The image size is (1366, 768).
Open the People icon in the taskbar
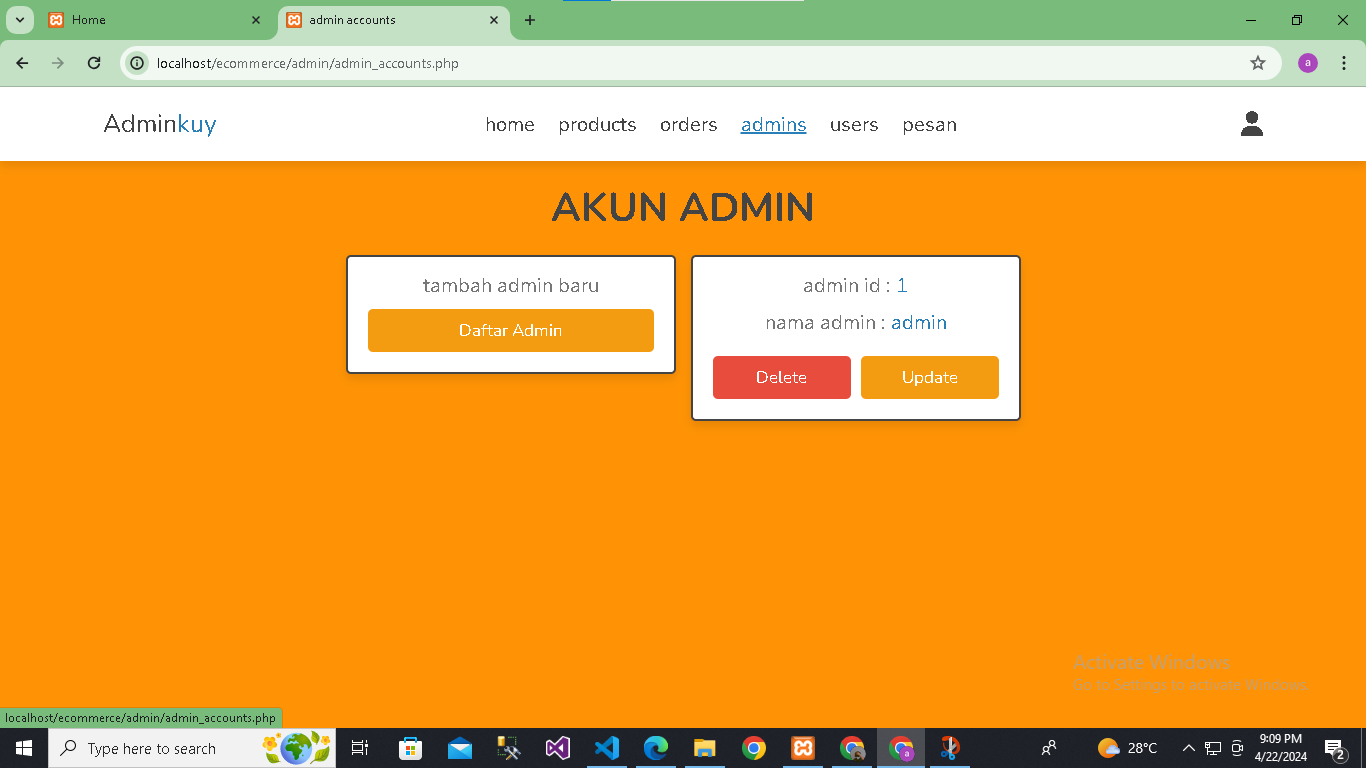point(1049,748)
